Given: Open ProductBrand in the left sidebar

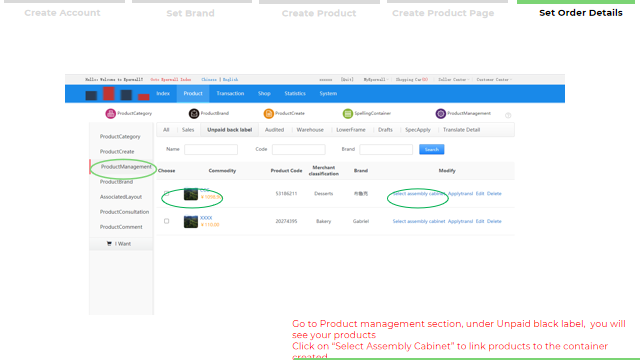Looking at the screenshot, I should 116,182.
